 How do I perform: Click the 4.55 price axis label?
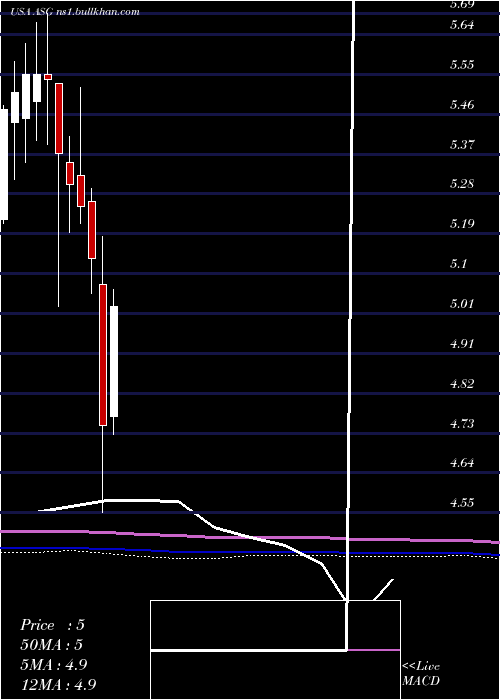[462, 503]
